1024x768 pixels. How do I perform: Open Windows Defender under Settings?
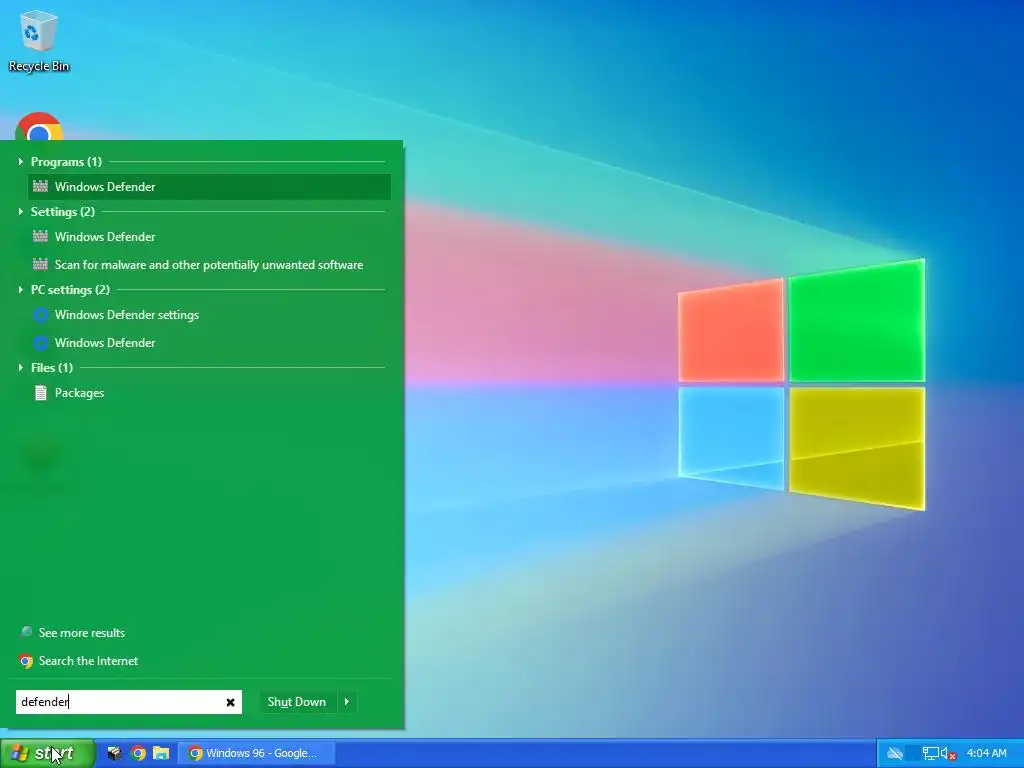click(209, 236)
